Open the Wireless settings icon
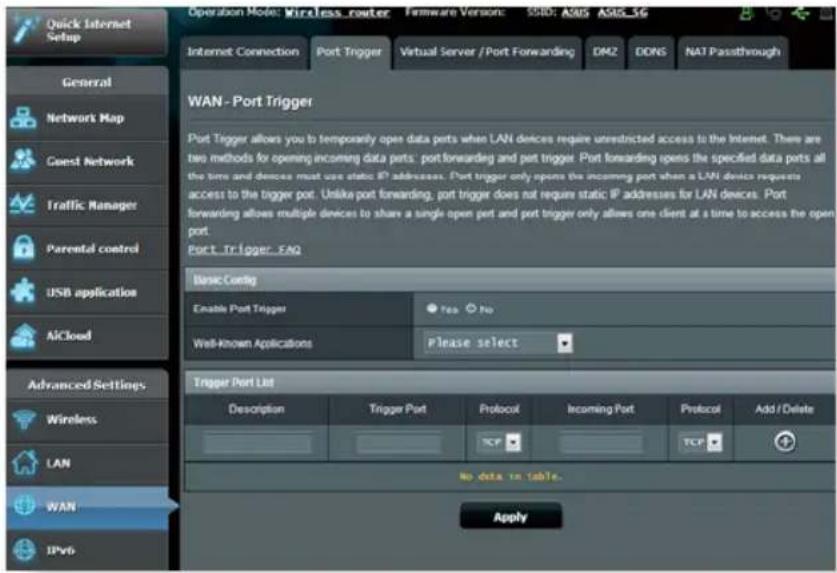Image resolution: width=837 pixels, height=573 pixels. click(x=24, y=419)
